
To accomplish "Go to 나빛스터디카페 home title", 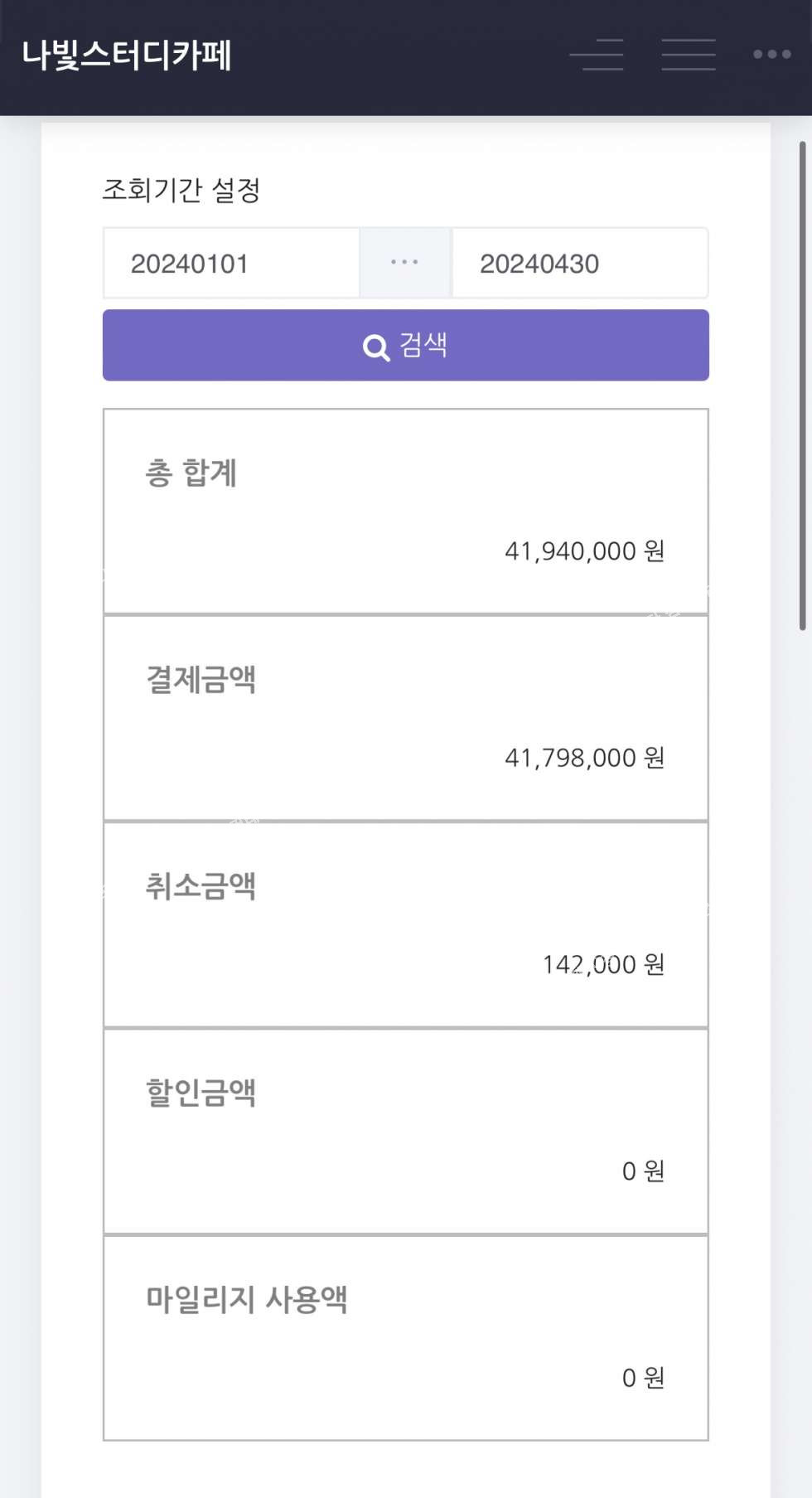I will (x=126, y=56).
